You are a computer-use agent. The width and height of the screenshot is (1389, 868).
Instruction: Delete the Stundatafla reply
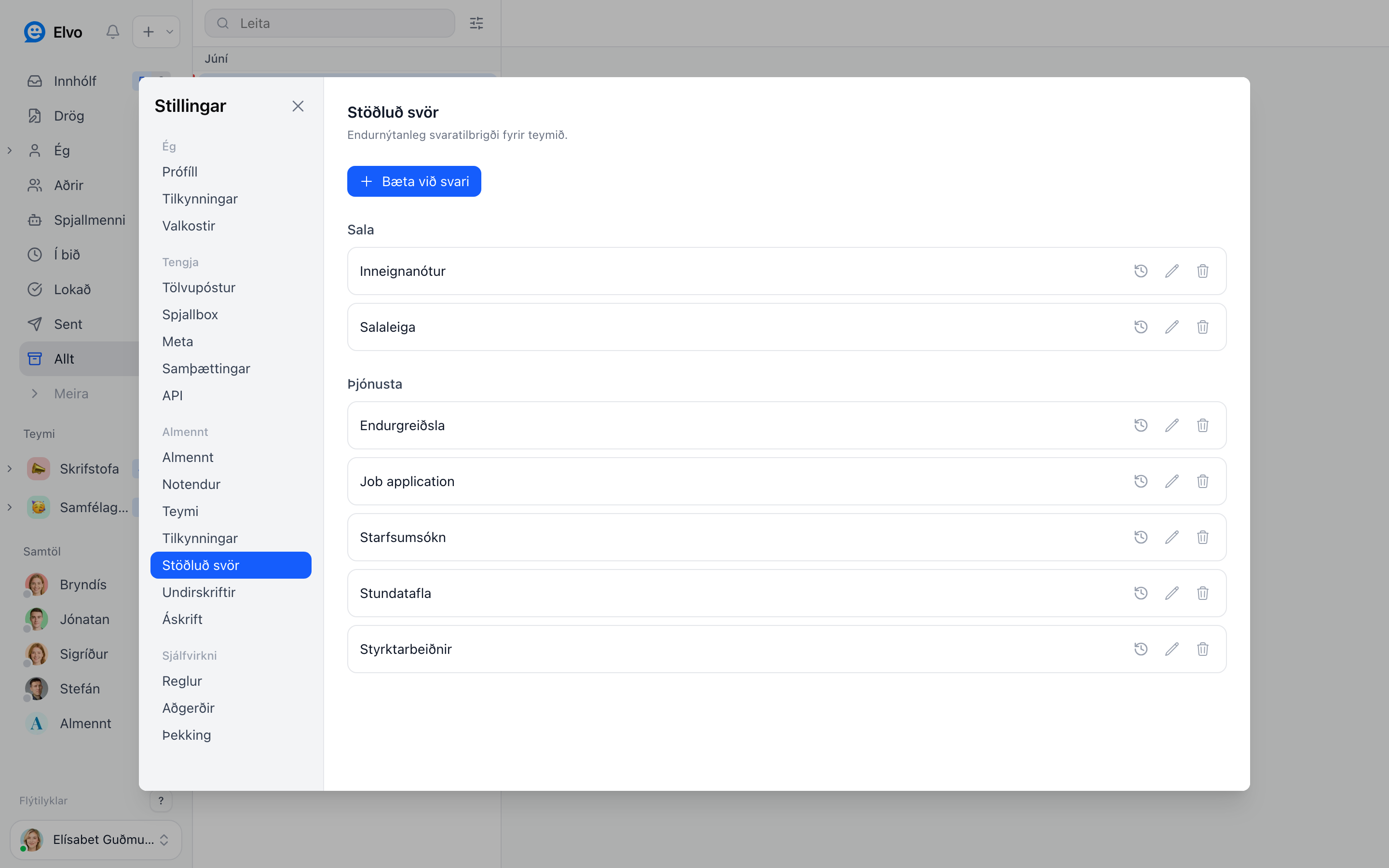pyautogui.click(x=1202, y=593)
